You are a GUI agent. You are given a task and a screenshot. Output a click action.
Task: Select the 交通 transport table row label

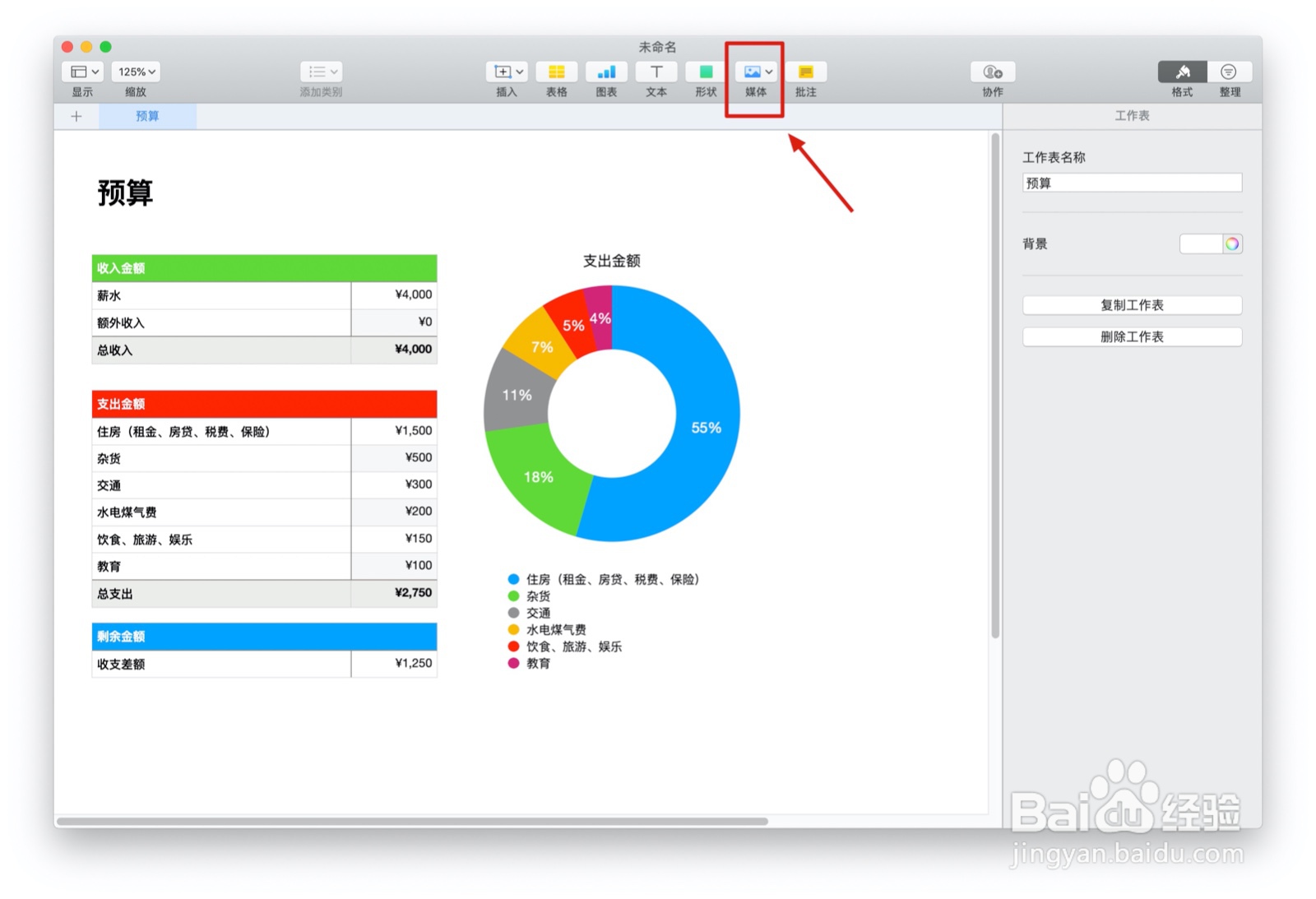(221, 485)
